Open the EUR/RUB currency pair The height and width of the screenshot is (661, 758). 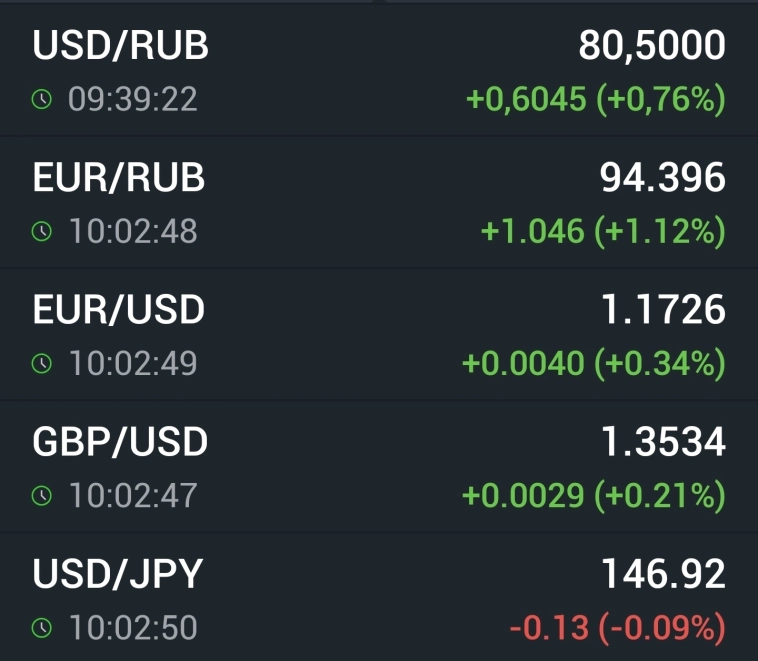119,178
